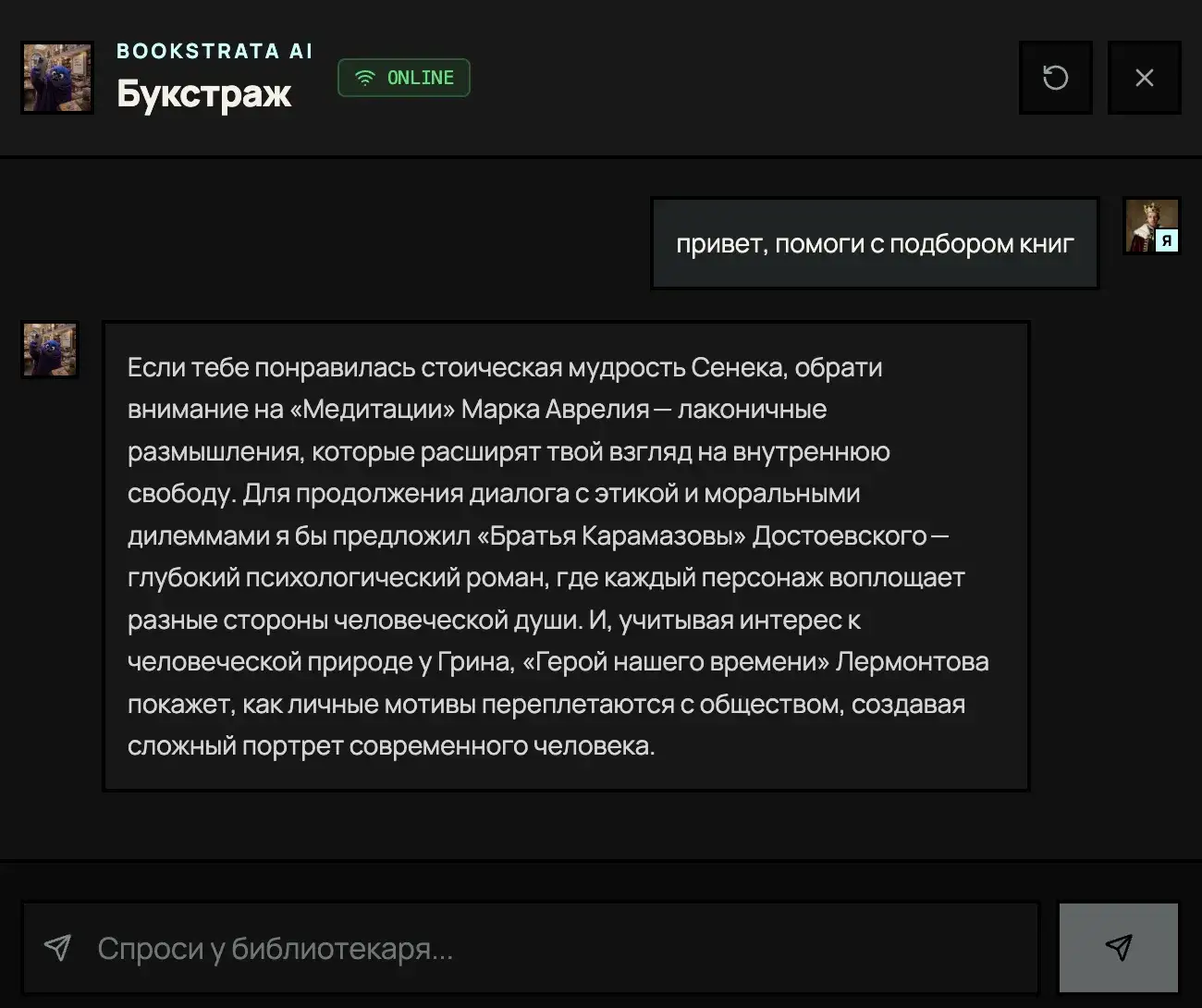1202x1008 pixels.
Task: Click the 'Букстраж' title text
Action: pos(204,93)
